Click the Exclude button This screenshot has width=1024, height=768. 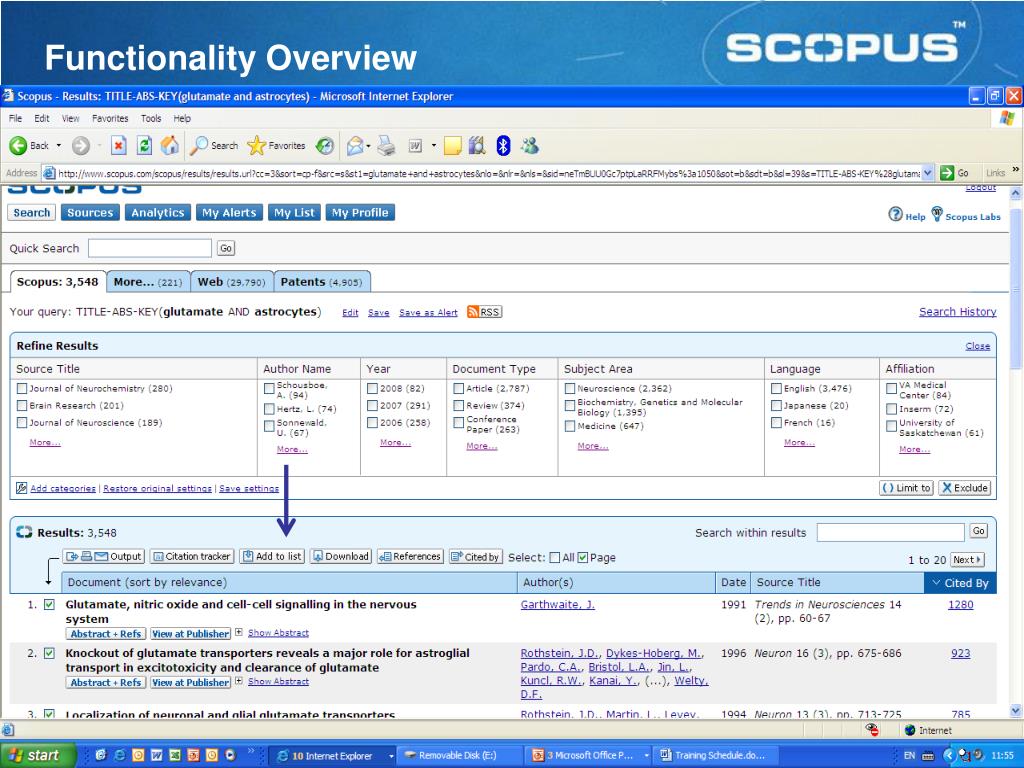tap(965, 488)
